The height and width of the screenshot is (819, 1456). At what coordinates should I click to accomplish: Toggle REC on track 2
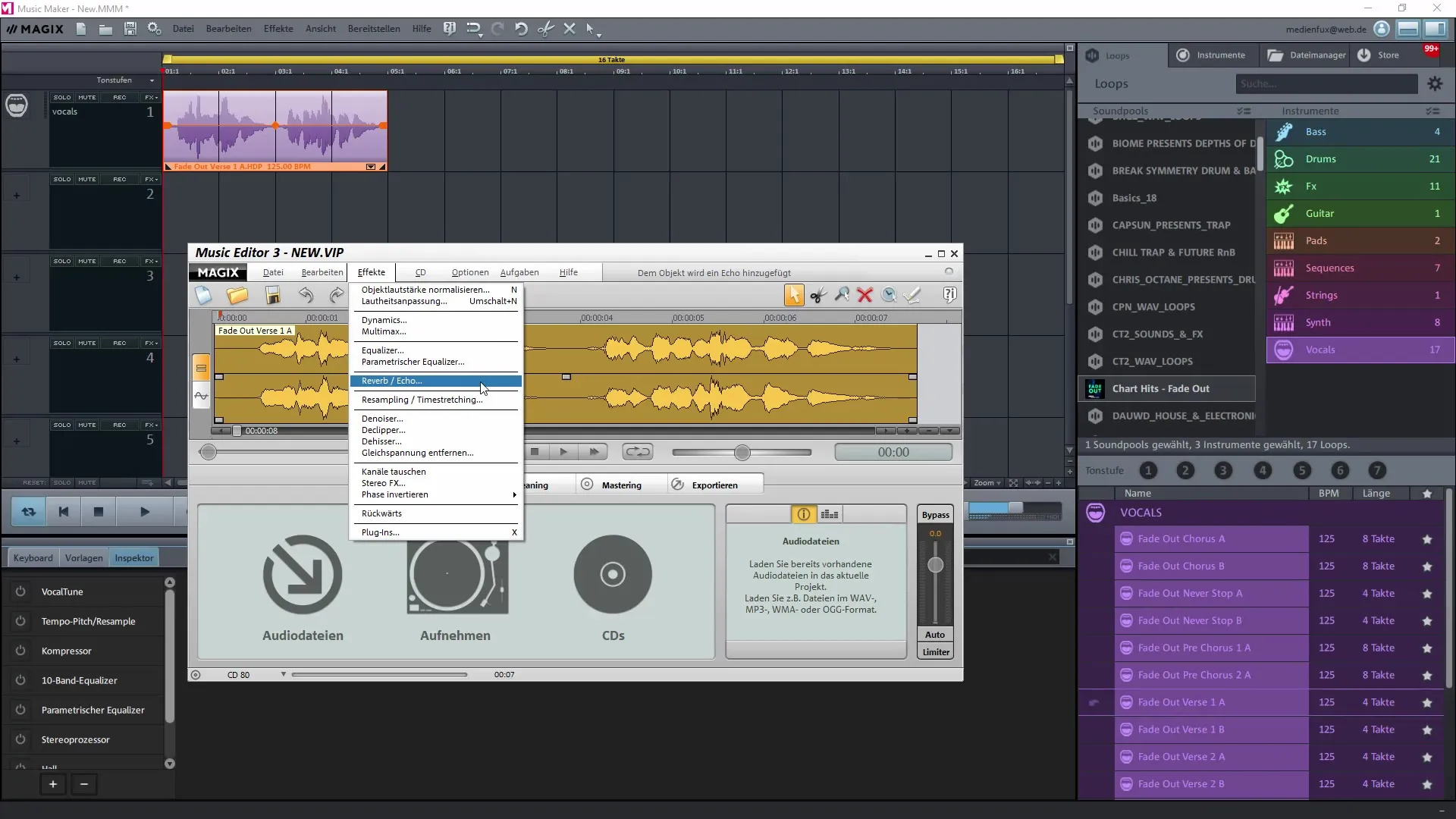120,180
